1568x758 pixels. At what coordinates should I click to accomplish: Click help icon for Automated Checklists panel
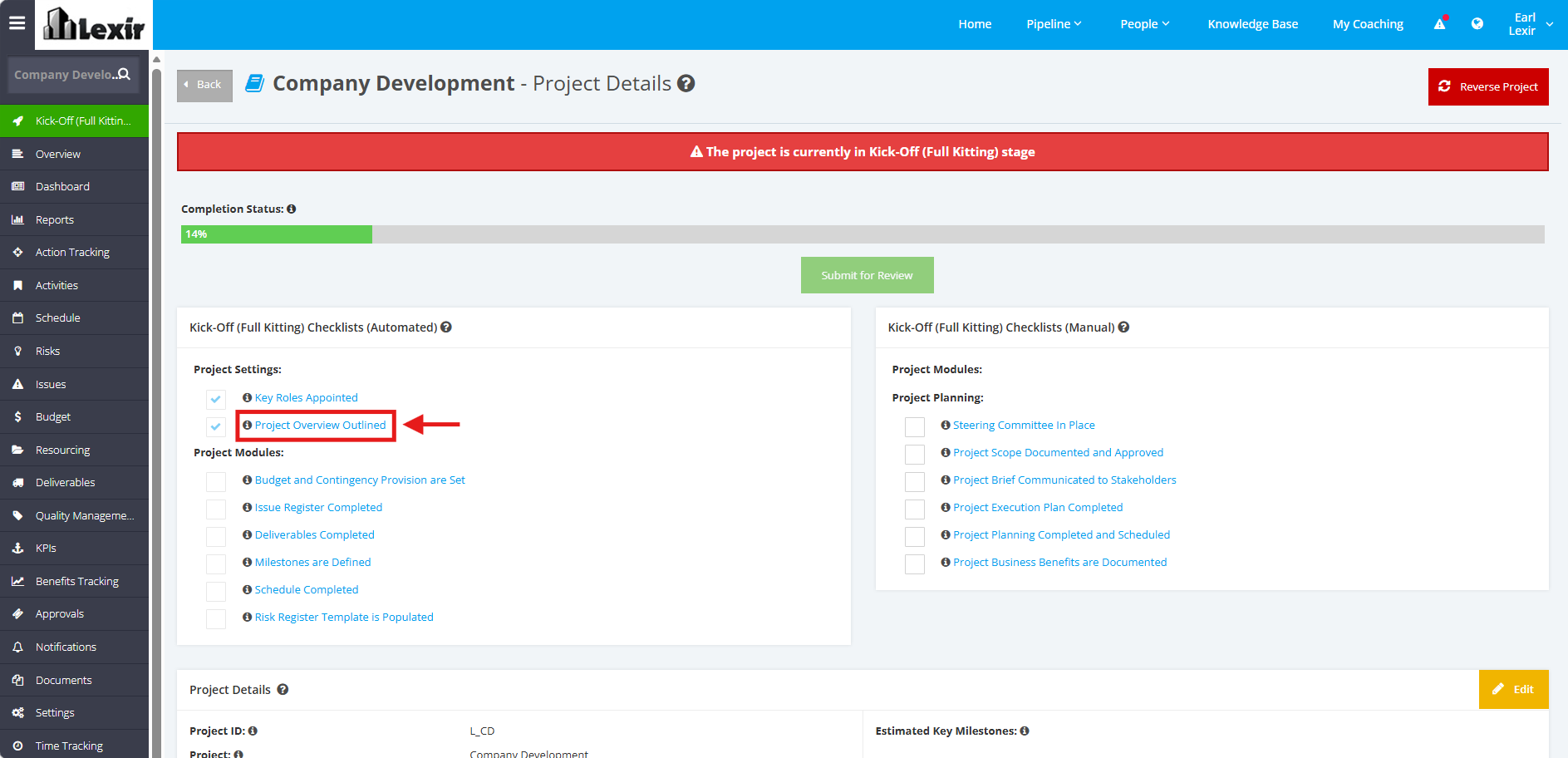coord(446,327)
